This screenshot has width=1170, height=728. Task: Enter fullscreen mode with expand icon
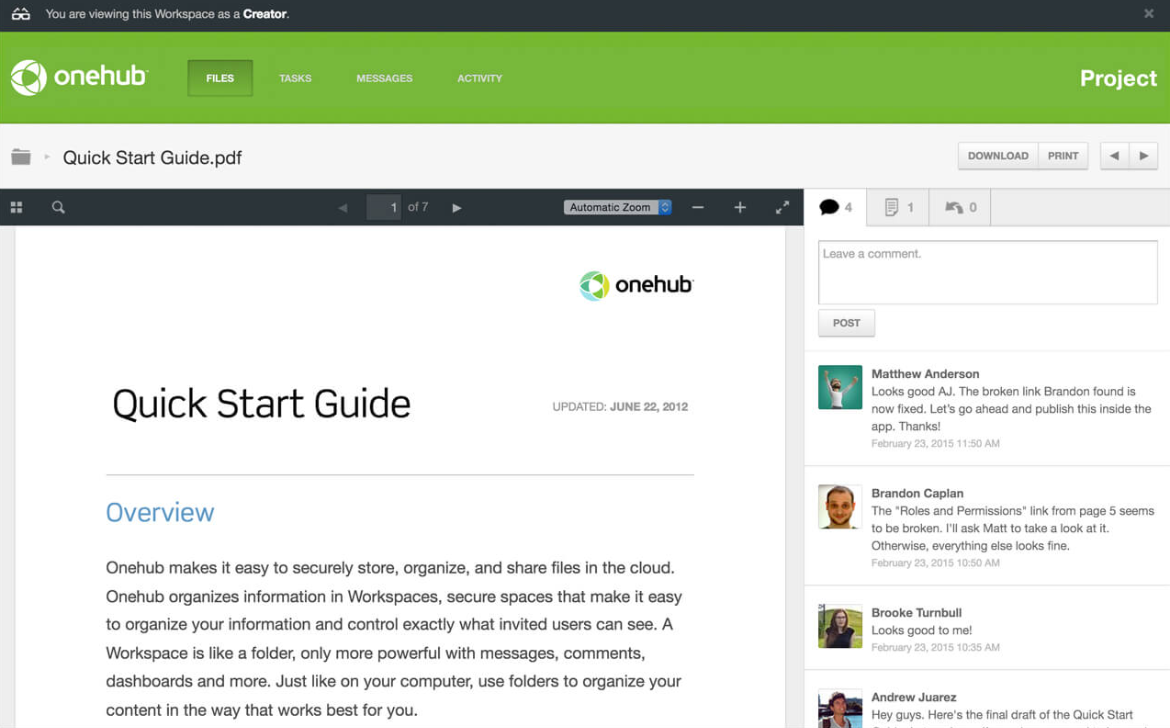[x=782, y=207]
